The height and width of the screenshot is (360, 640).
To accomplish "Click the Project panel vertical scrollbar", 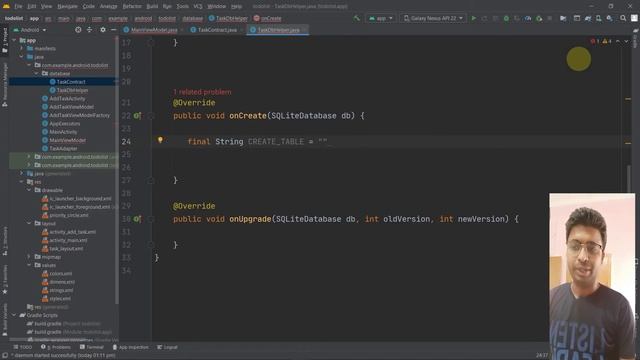I will point(117,171).
